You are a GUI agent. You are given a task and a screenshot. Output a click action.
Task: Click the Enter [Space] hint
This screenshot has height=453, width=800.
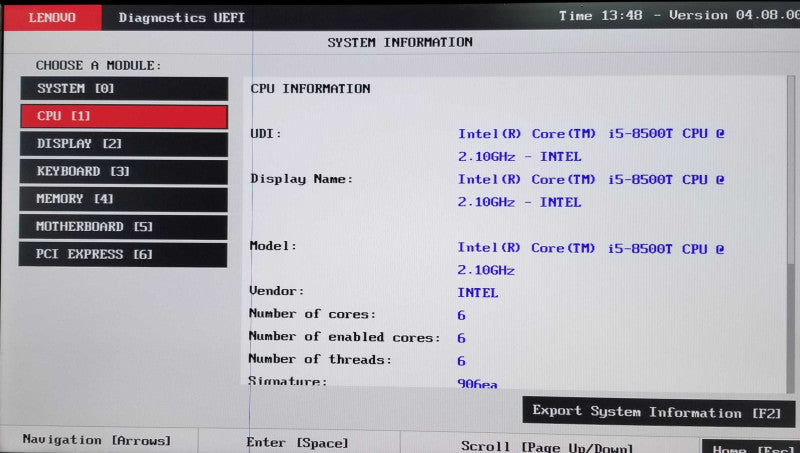pos(297,442)
